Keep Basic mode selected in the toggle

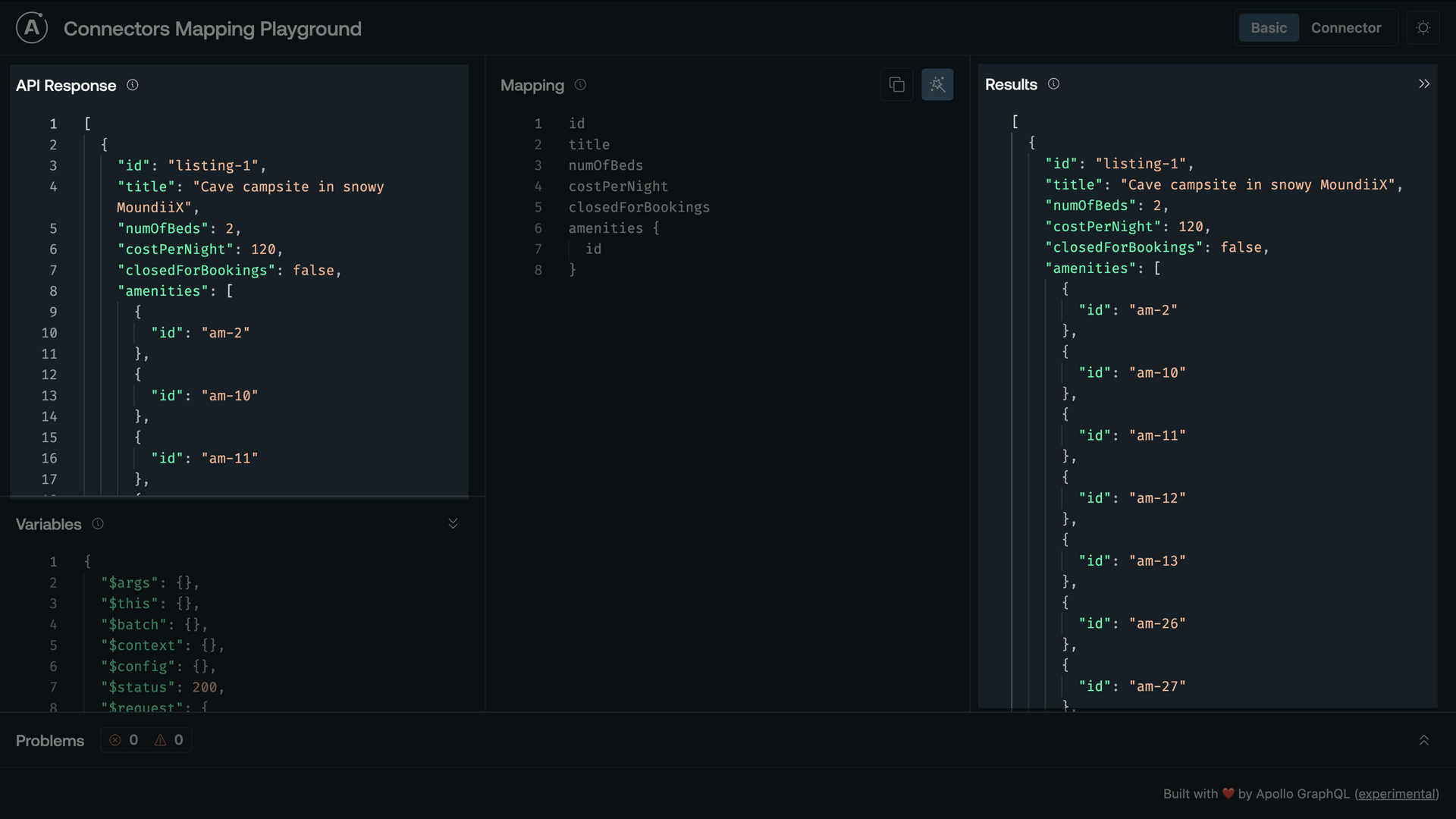pos(1269,27)
